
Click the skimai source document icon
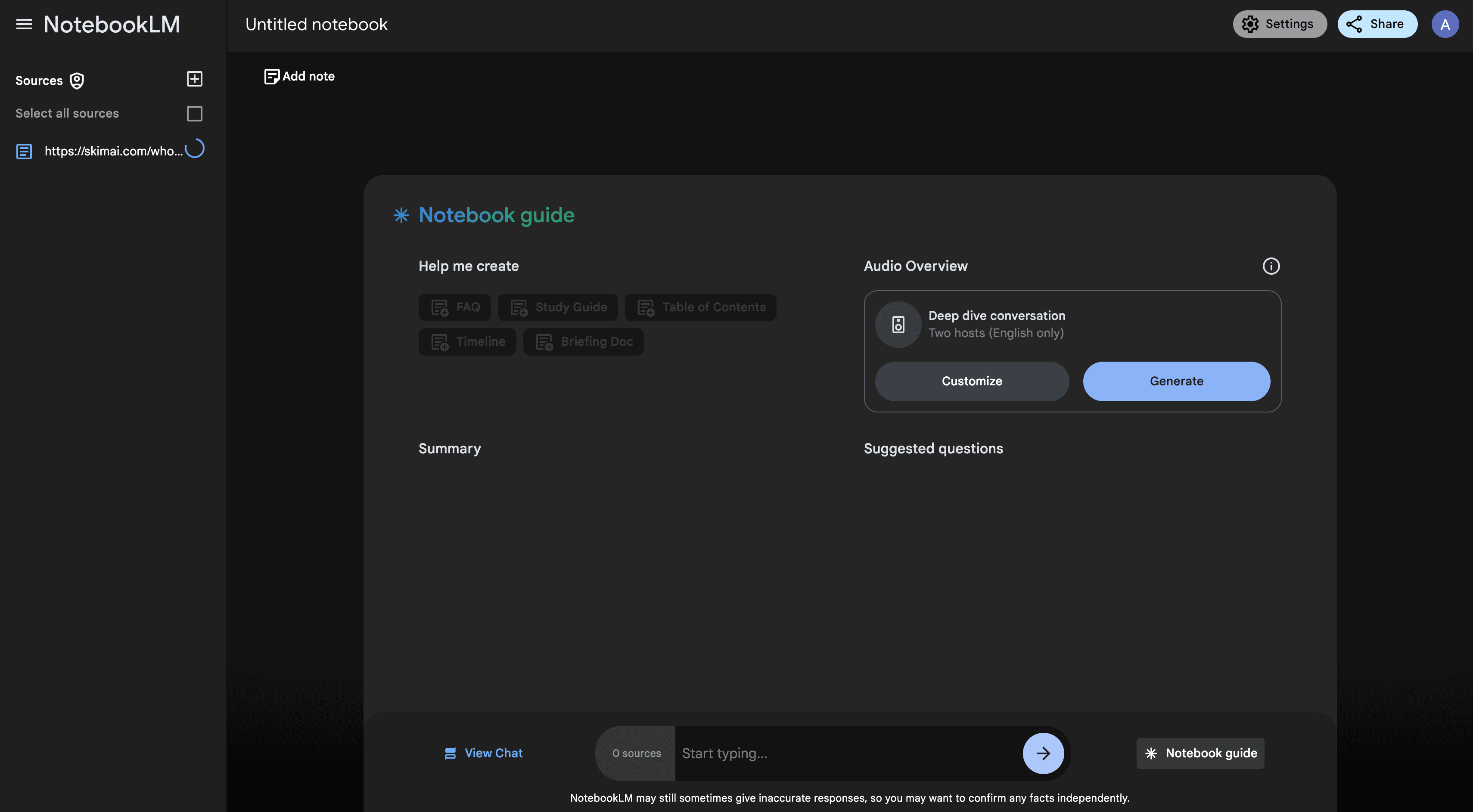(x=23, y=152)
